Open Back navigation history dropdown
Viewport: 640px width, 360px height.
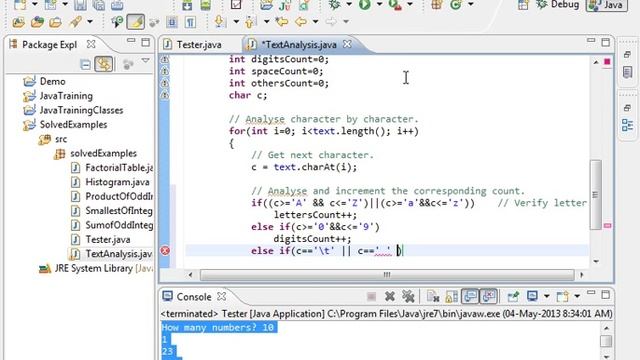point(315,22)
